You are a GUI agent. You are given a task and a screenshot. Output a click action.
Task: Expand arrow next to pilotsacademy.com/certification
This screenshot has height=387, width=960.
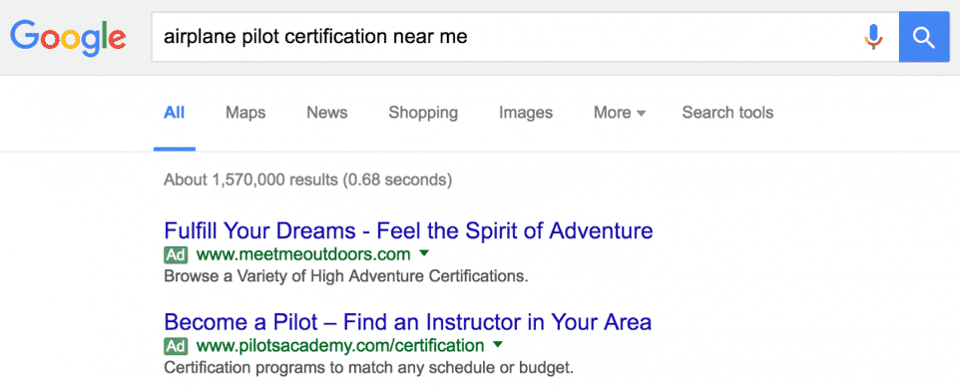pos(498,345)
